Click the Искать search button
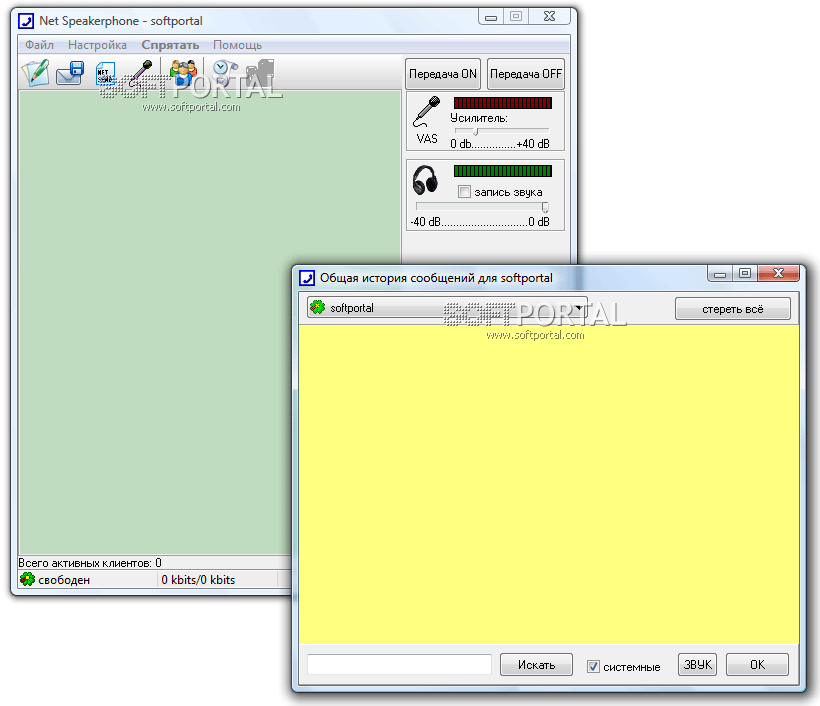The width and height of the screenshot is (820, 706). point(536,665)
